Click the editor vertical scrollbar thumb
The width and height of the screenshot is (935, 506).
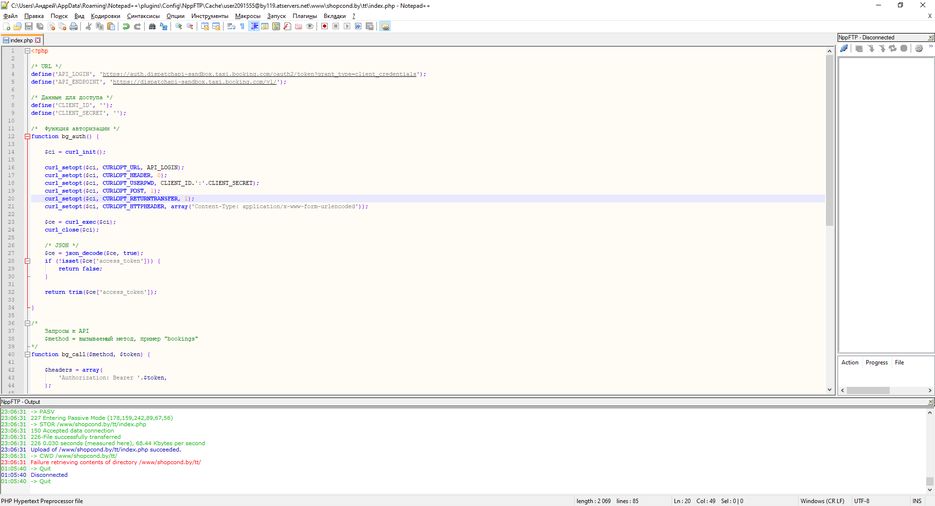point(829,141)
